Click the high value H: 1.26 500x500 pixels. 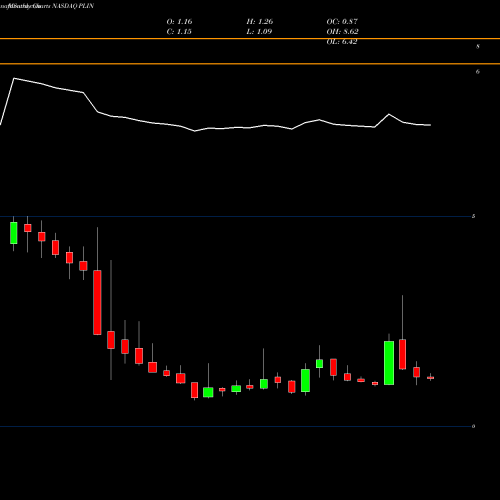point(260,22)
